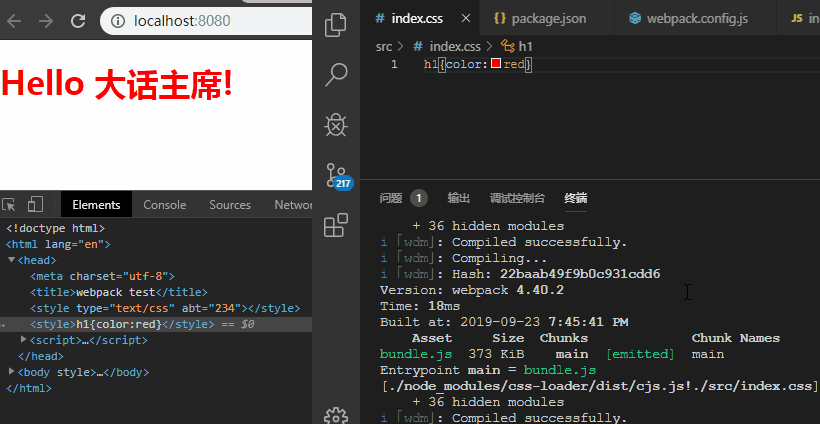Image resolution: width=820 pixels, height=424 pixels.
Task: Open VS Code Explorer view
Action: pyautogui.click(x=336, y=25)
